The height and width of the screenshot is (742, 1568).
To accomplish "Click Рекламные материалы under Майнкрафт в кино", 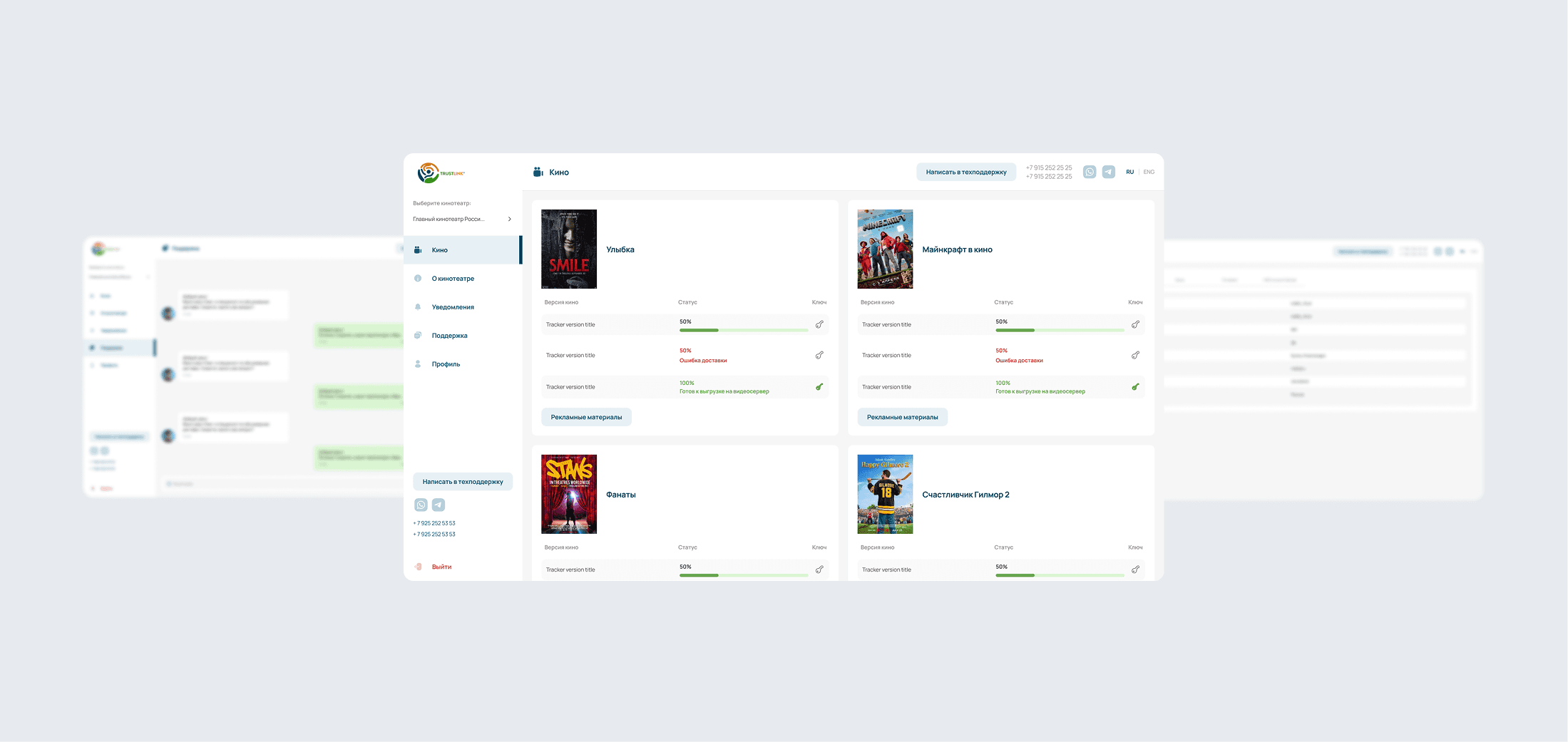I will tap(902, 417).
